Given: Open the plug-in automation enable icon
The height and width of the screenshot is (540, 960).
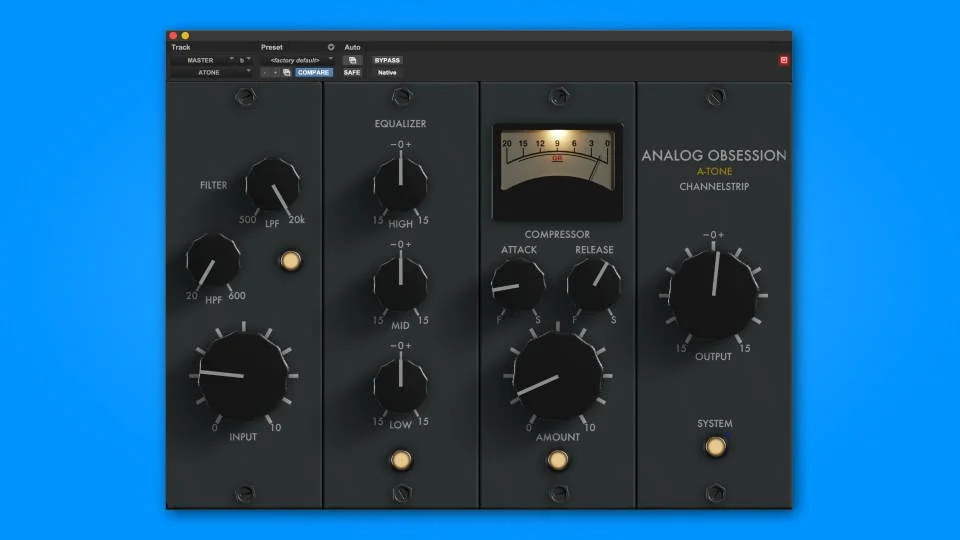Looking at the screenshot, I should (x=353, y=60).
